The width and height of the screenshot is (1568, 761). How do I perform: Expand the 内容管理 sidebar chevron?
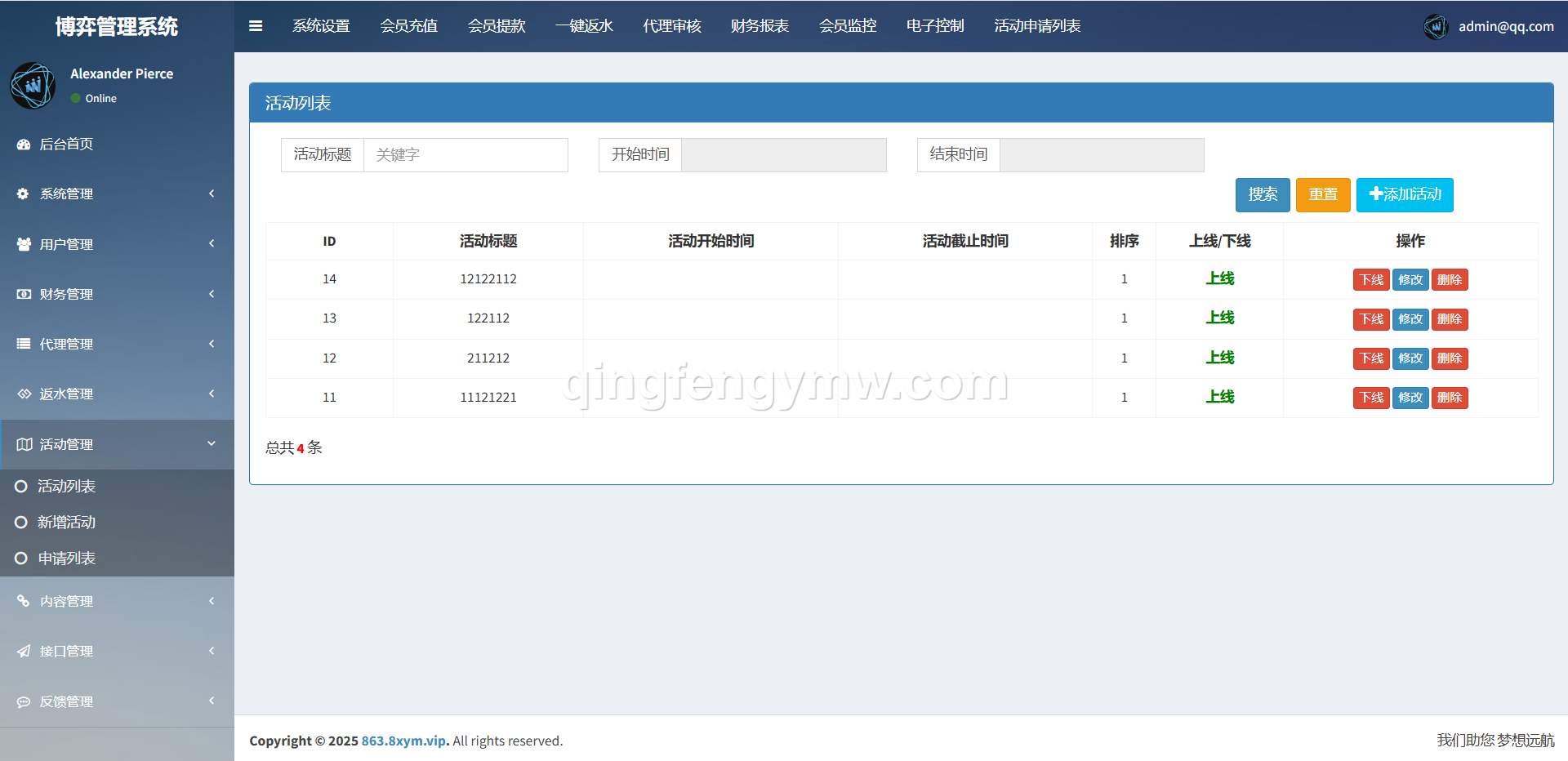212,601
